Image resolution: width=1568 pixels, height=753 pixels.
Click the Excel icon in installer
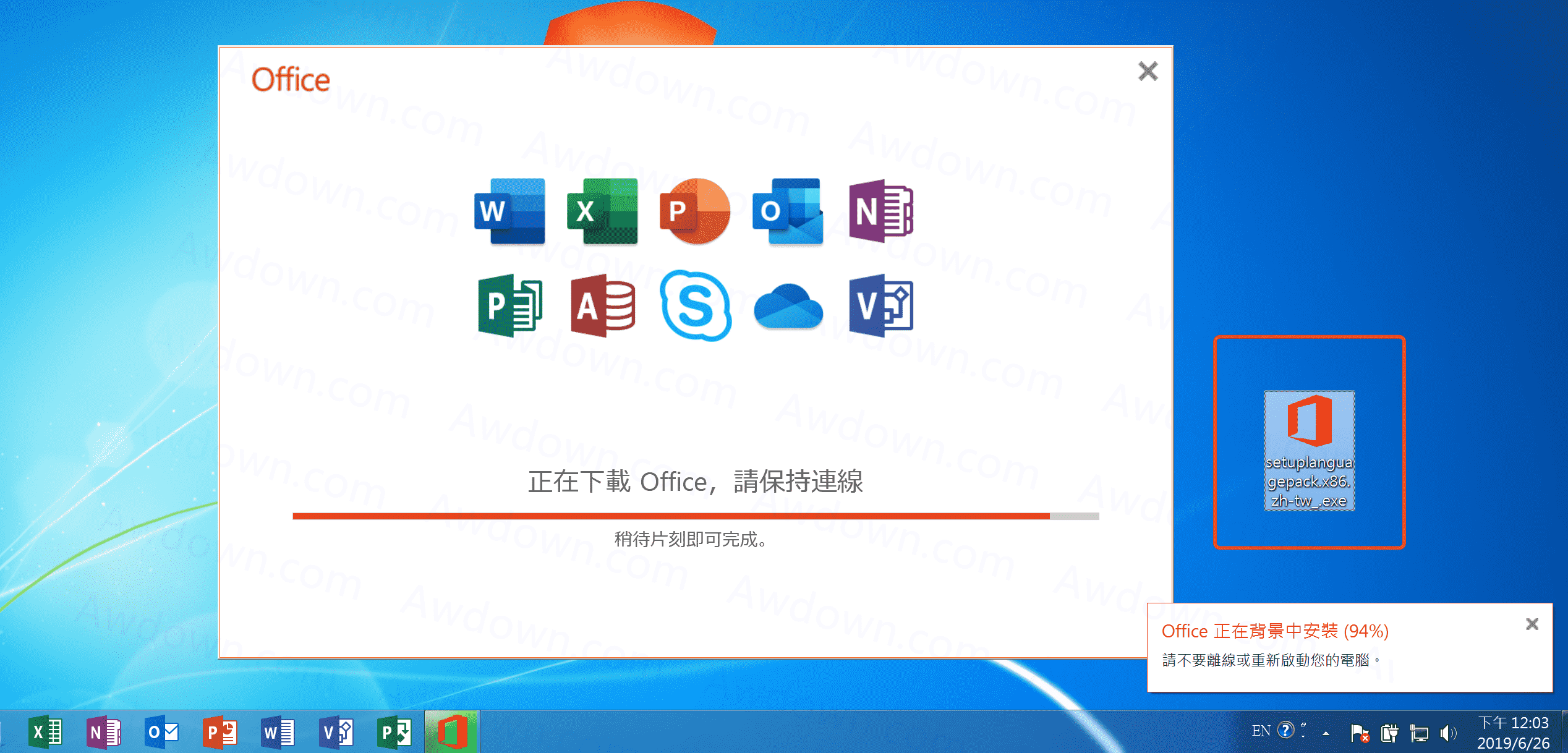pos(602,211)
